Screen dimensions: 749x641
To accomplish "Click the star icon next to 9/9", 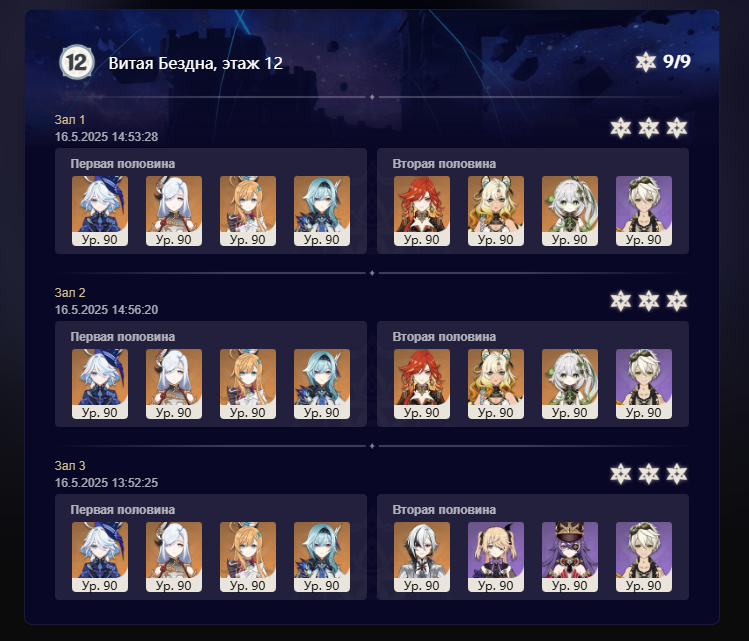I will [645, 62].
